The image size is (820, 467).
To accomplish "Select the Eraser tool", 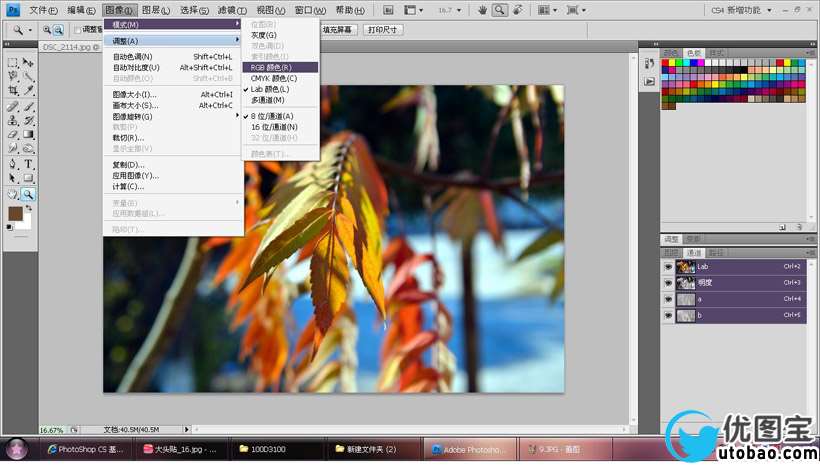I will pyautogui.click(x=13, y=134).
